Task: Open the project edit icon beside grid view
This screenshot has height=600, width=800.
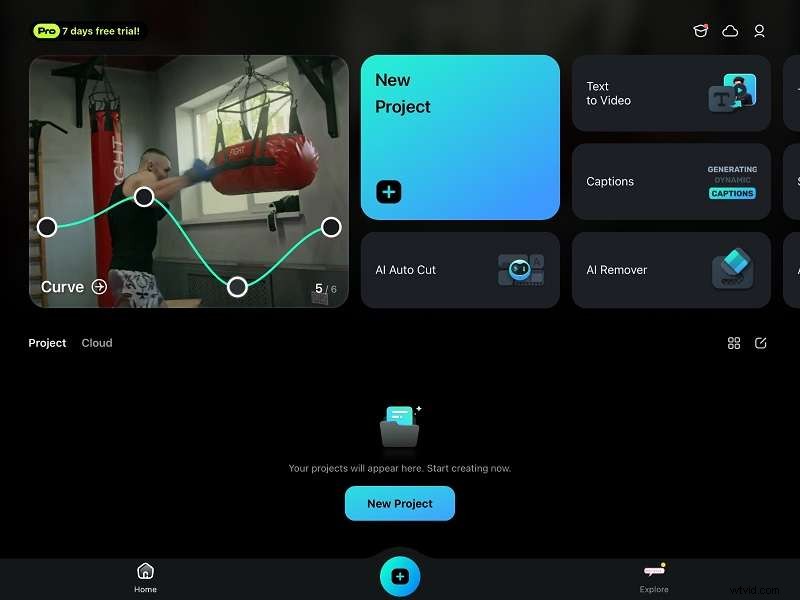Action: pyautogui.click(x=761, y=343)
